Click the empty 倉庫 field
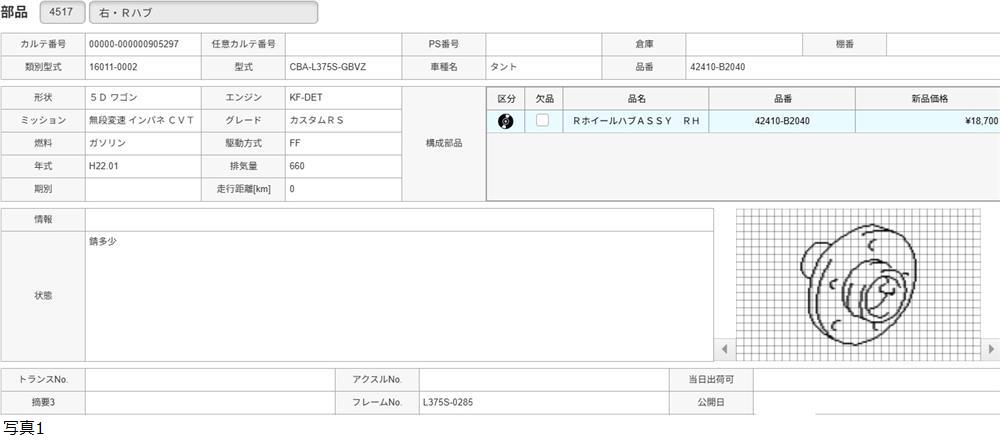 (x=744, y=45)
